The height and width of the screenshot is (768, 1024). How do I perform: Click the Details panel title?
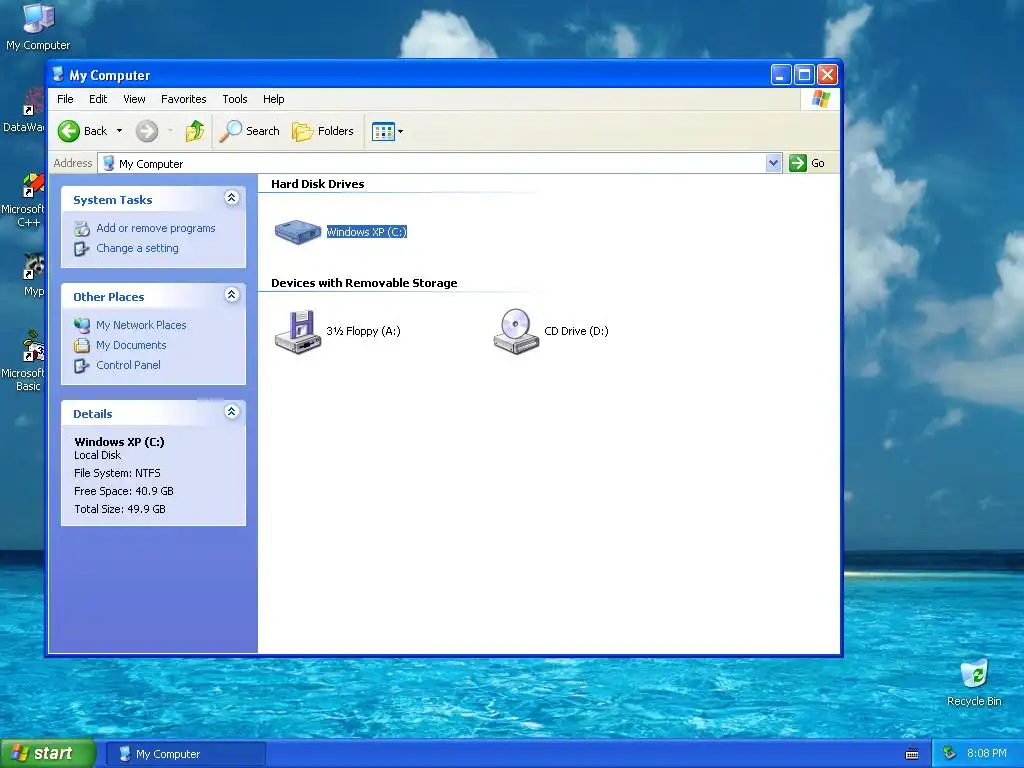(x=93, y=413)
